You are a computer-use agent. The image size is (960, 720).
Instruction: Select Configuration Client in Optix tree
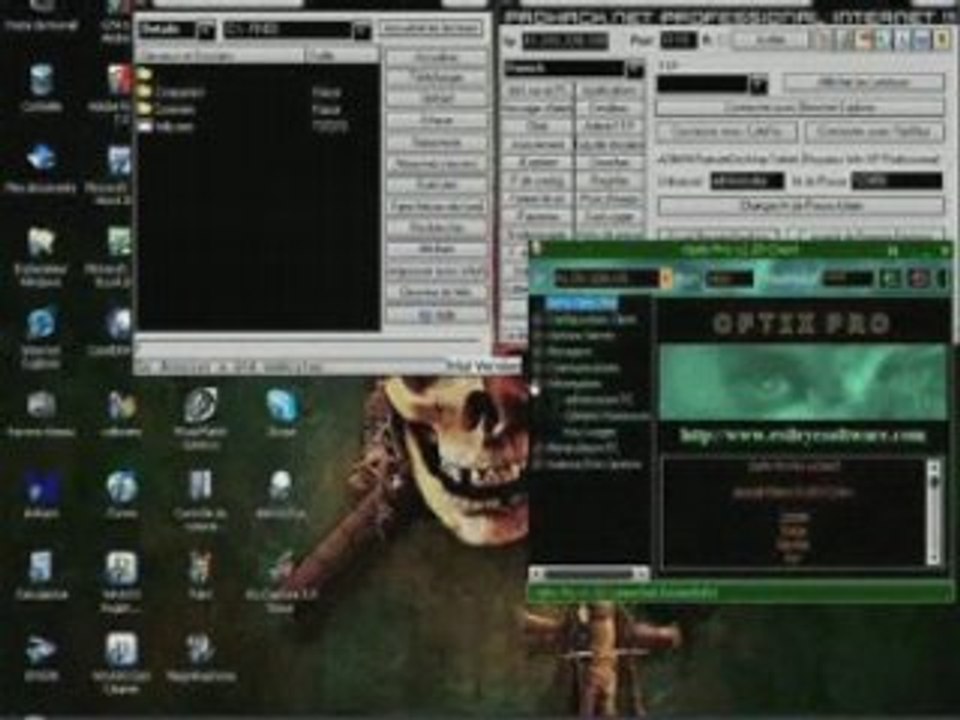[x=591, y=320]
